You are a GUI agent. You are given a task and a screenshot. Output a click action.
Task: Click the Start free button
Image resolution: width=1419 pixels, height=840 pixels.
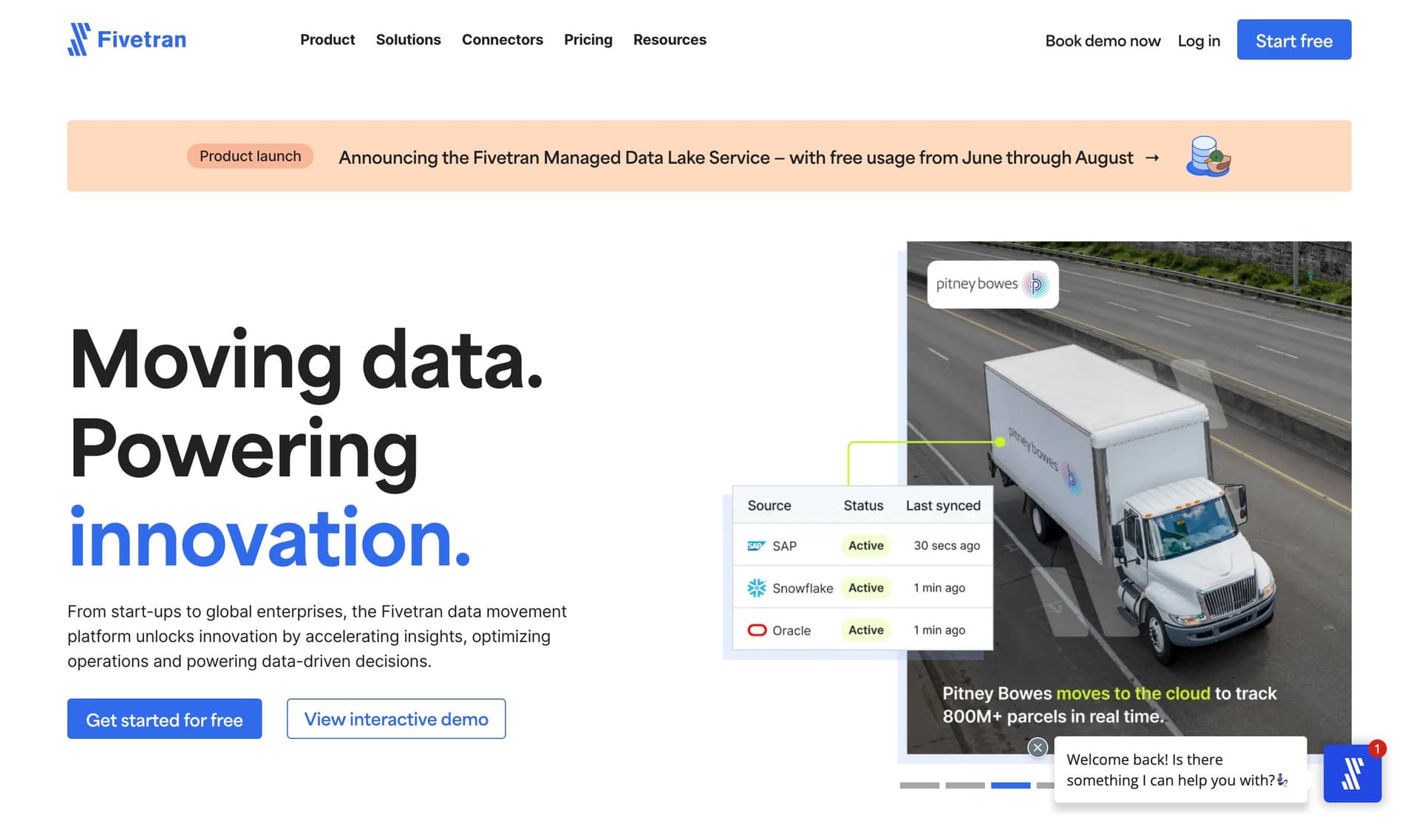point(1294,40)
